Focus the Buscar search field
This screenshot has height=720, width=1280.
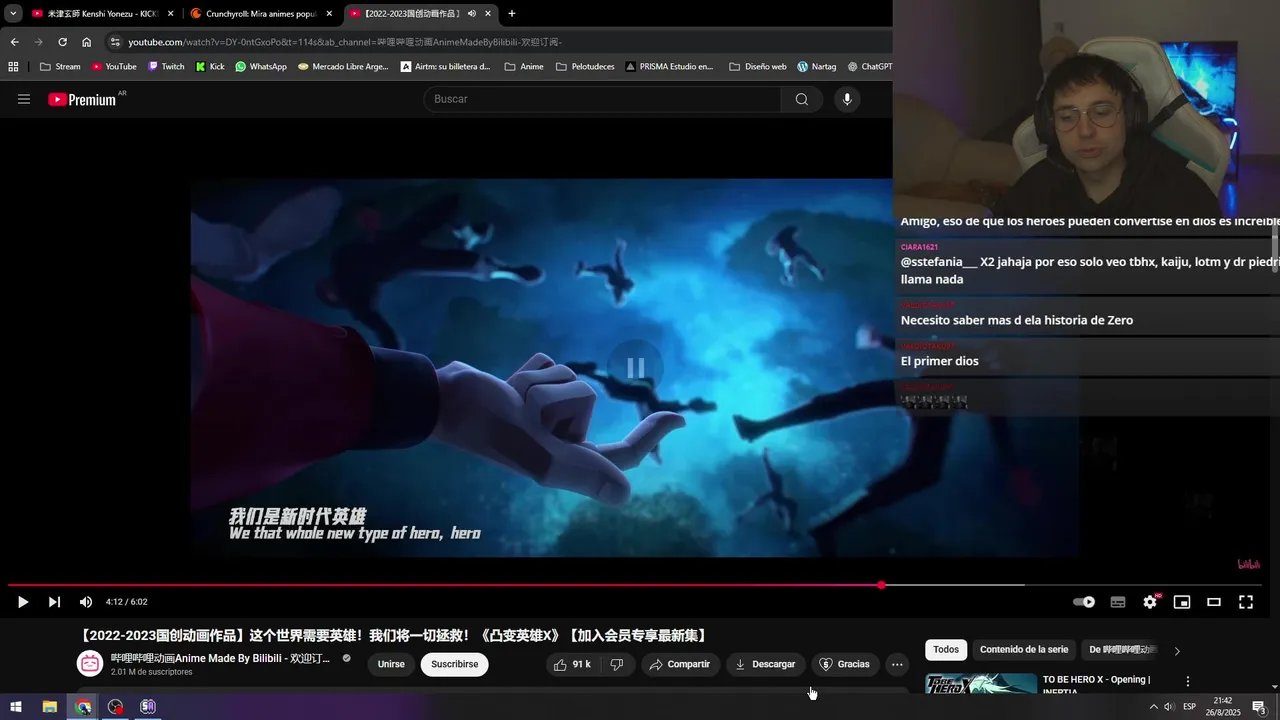coord(602,99)
